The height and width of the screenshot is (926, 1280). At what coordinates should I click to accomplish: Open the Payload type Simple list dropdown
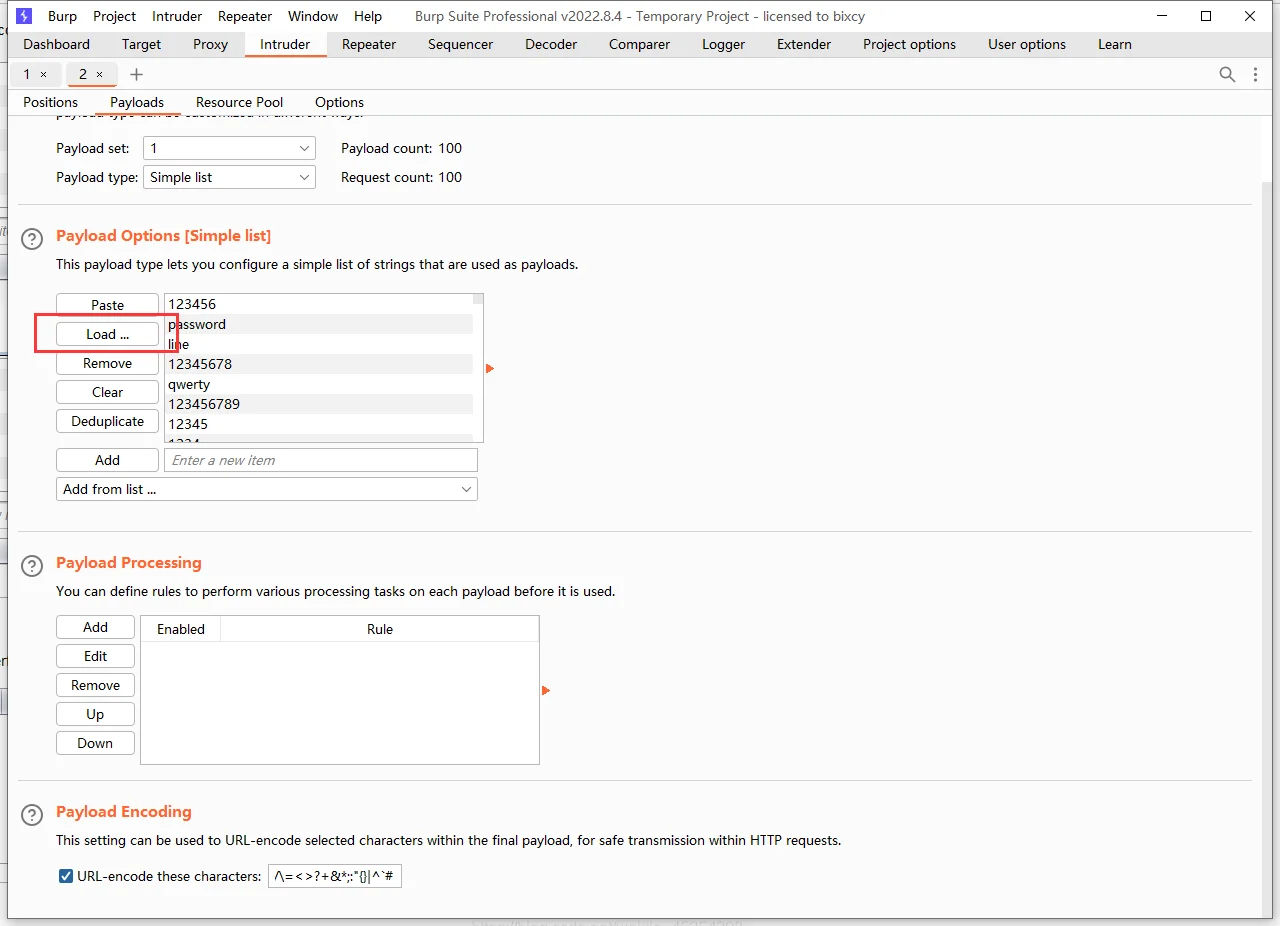[229, 177]
